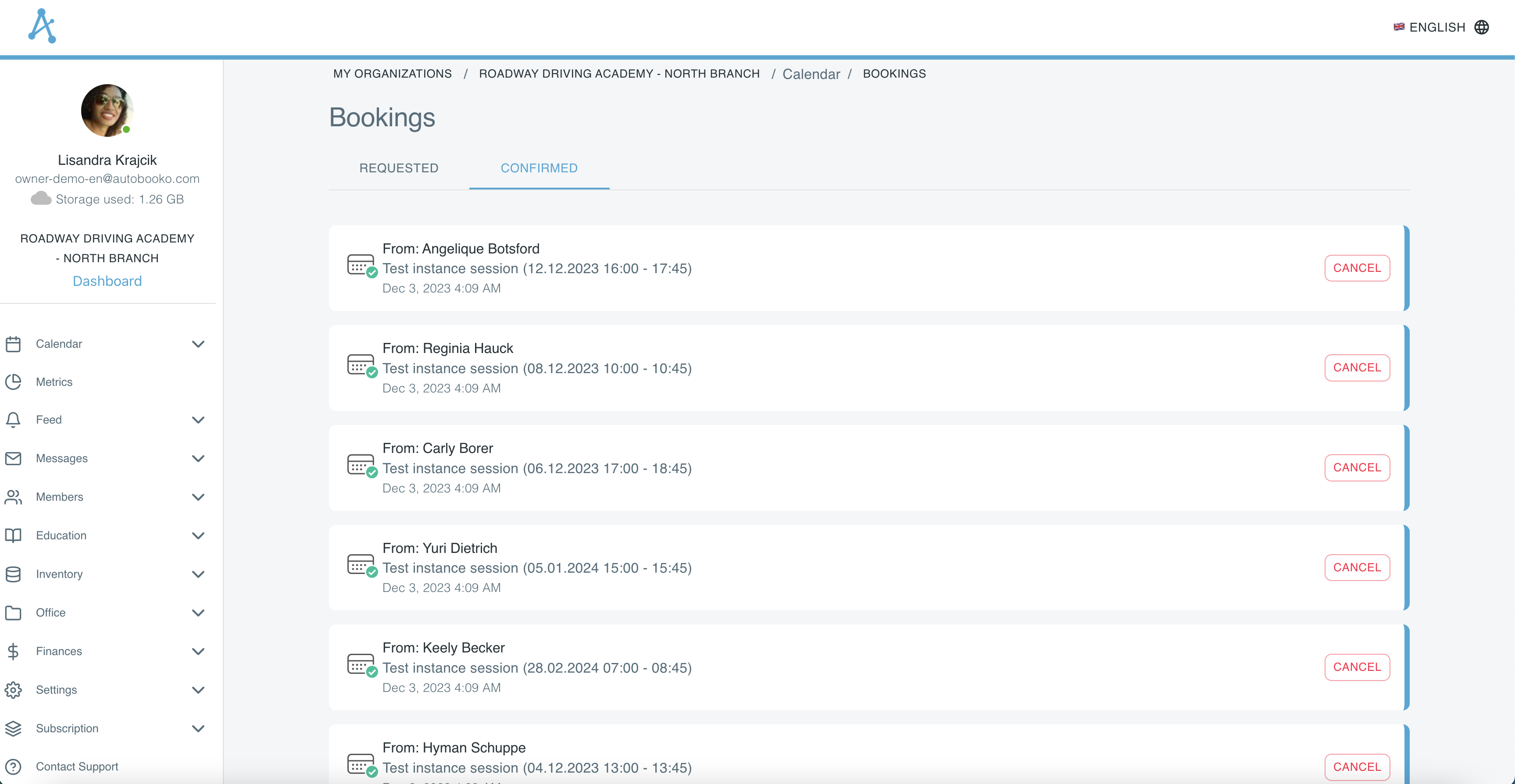Open the Dashboard link
Screen dimensions: 1515x784
pyautogui.click(x=107, y=281)
